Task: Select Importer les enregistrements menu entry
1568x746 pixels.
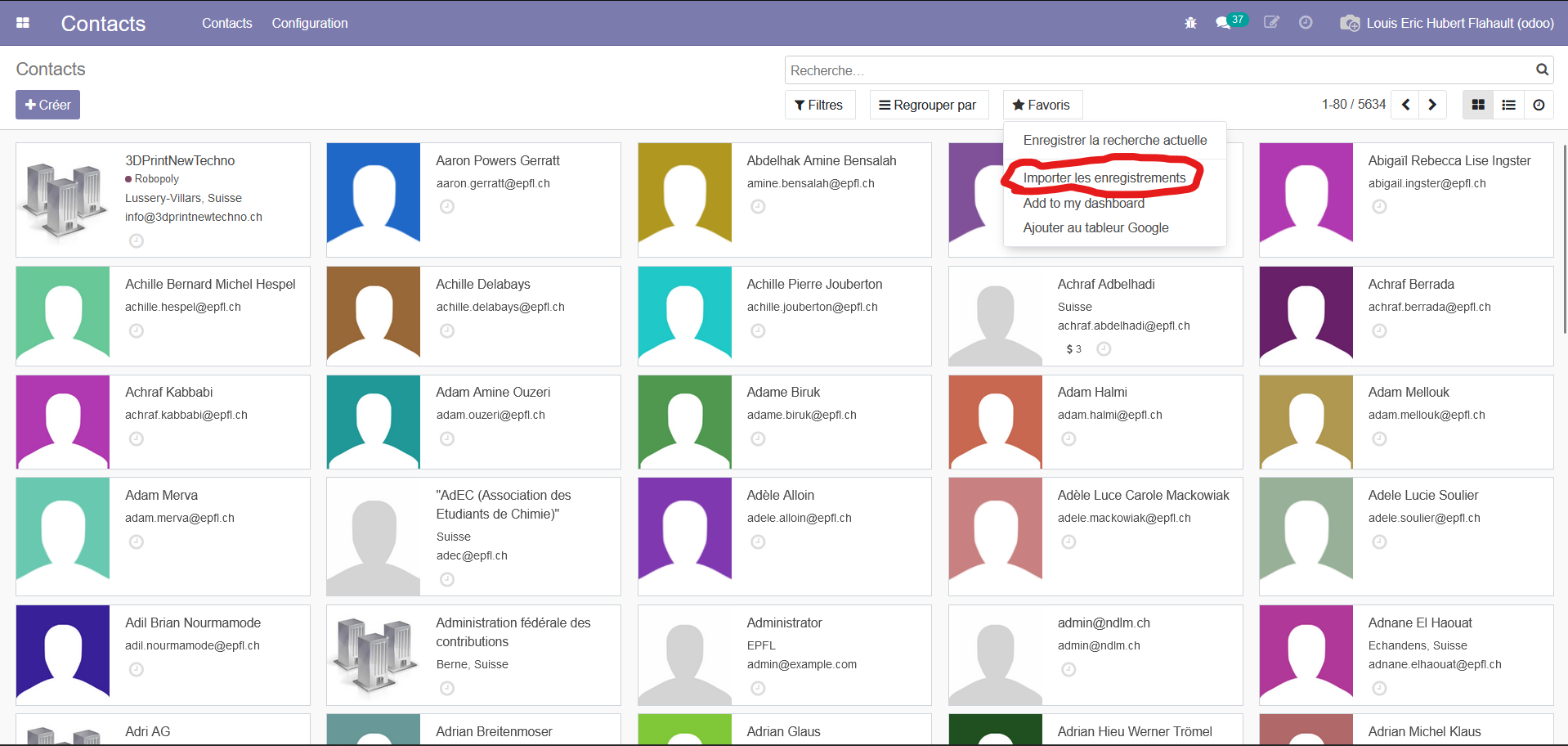Action: (x=1104, y=178)
